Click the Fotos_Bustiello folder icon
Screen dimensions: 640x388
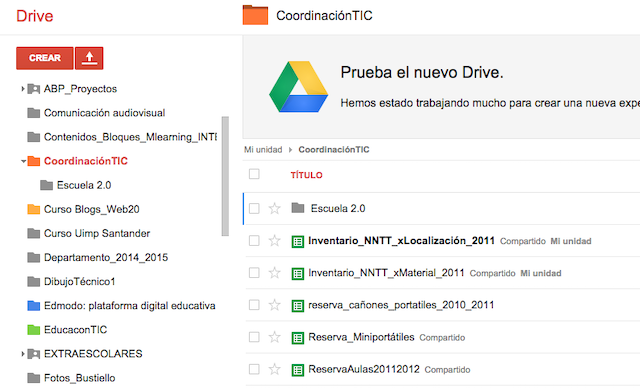[33, 378]
